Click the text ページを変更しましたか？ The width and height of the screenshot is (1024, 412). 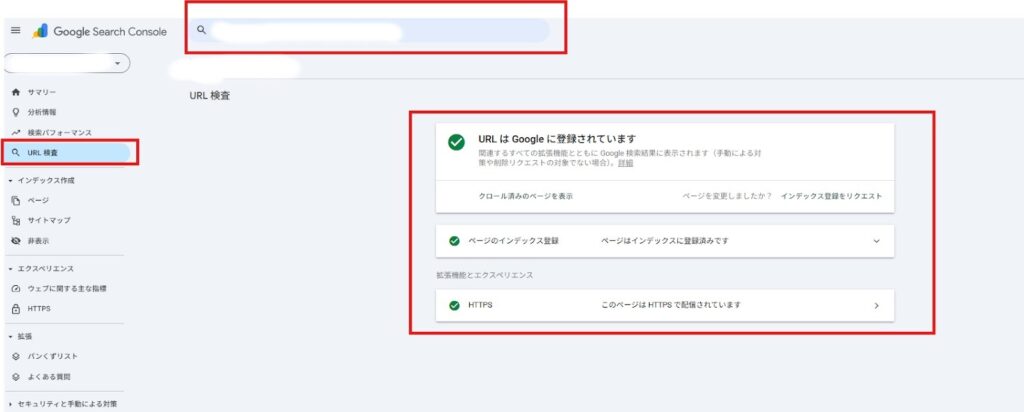click(727, 196)
